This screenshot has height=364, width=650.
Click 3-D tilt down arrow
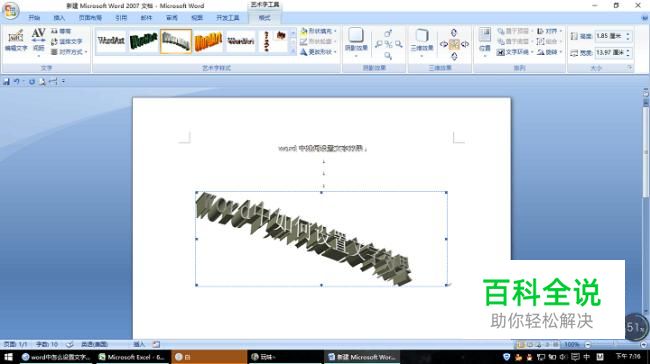click(x=454, y=56)
